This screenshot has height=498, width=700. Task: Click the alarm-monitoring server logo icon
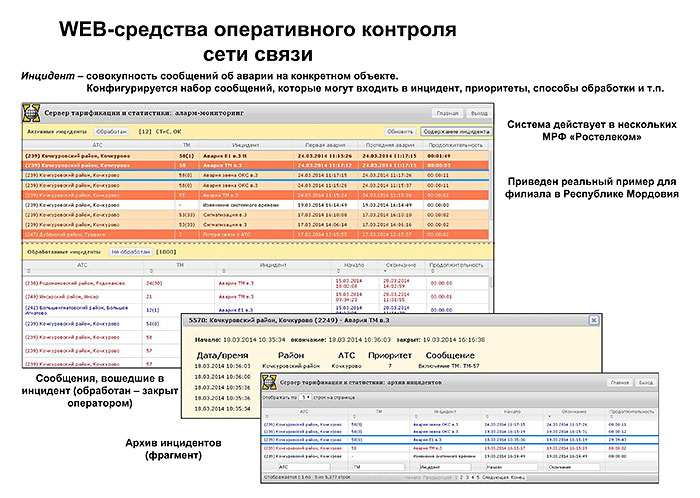(x=31, y=113)
